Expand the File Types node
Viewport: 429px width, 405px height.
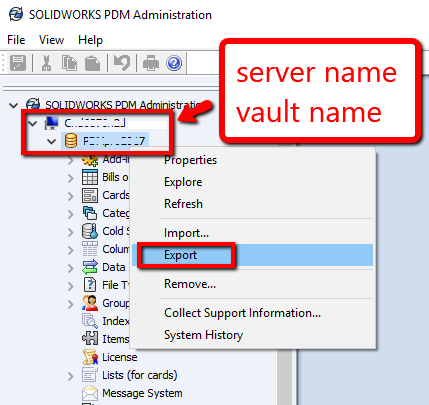coord(70,286)
